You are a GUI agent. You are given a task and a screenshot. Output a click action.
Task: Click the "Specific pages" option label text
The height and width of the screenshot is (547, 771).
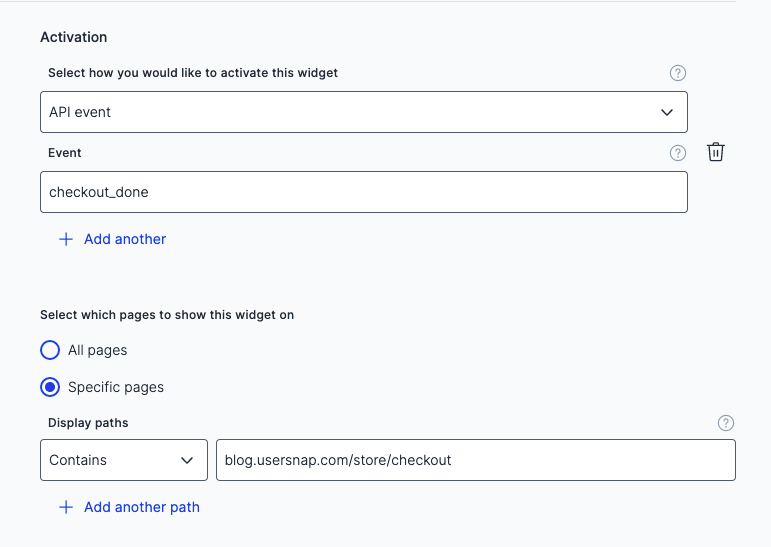[x=116, y=386]
